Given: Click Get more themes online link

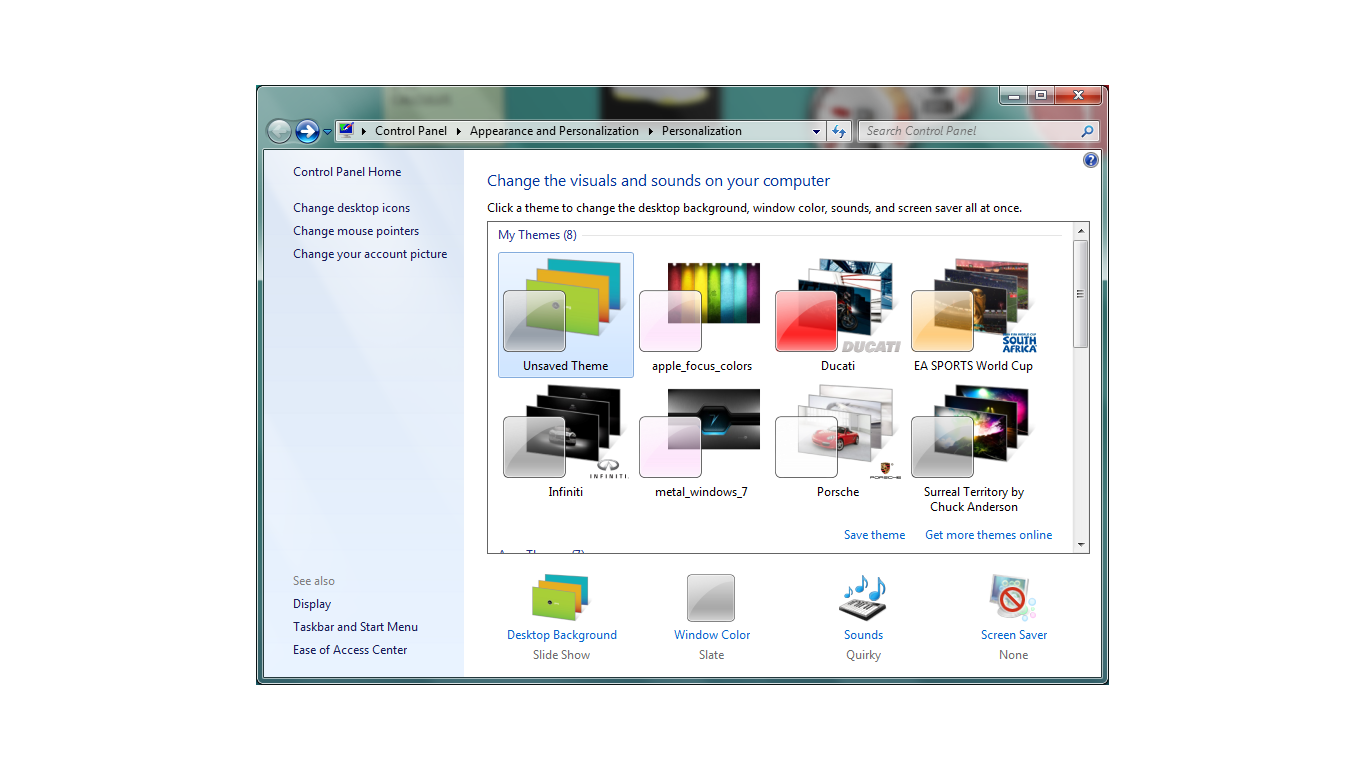Looking at the screenshot, I should point(988,535).
